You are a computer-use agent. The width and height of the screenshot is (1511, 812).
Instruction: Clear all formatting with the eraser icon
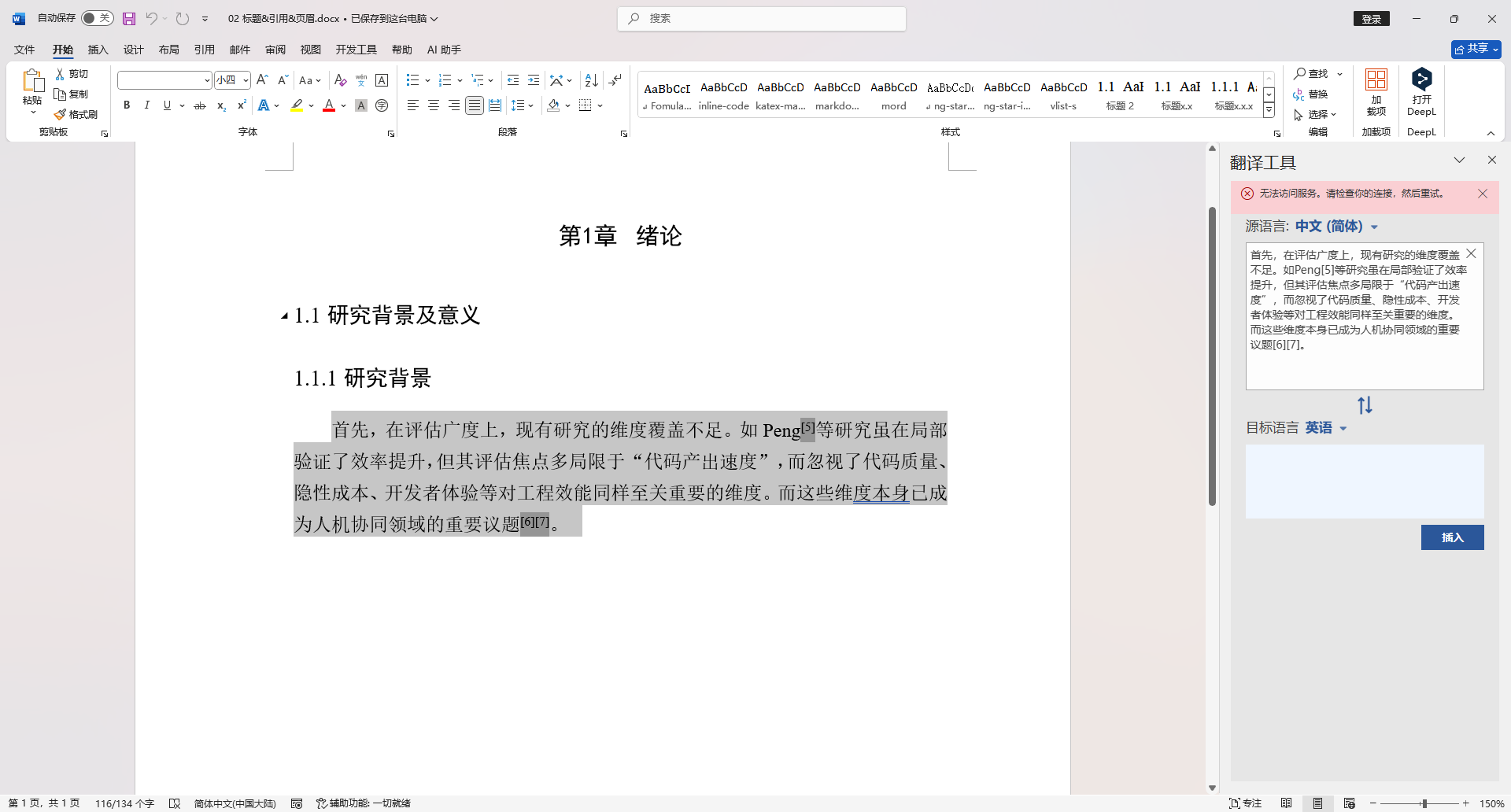[340, 80]
